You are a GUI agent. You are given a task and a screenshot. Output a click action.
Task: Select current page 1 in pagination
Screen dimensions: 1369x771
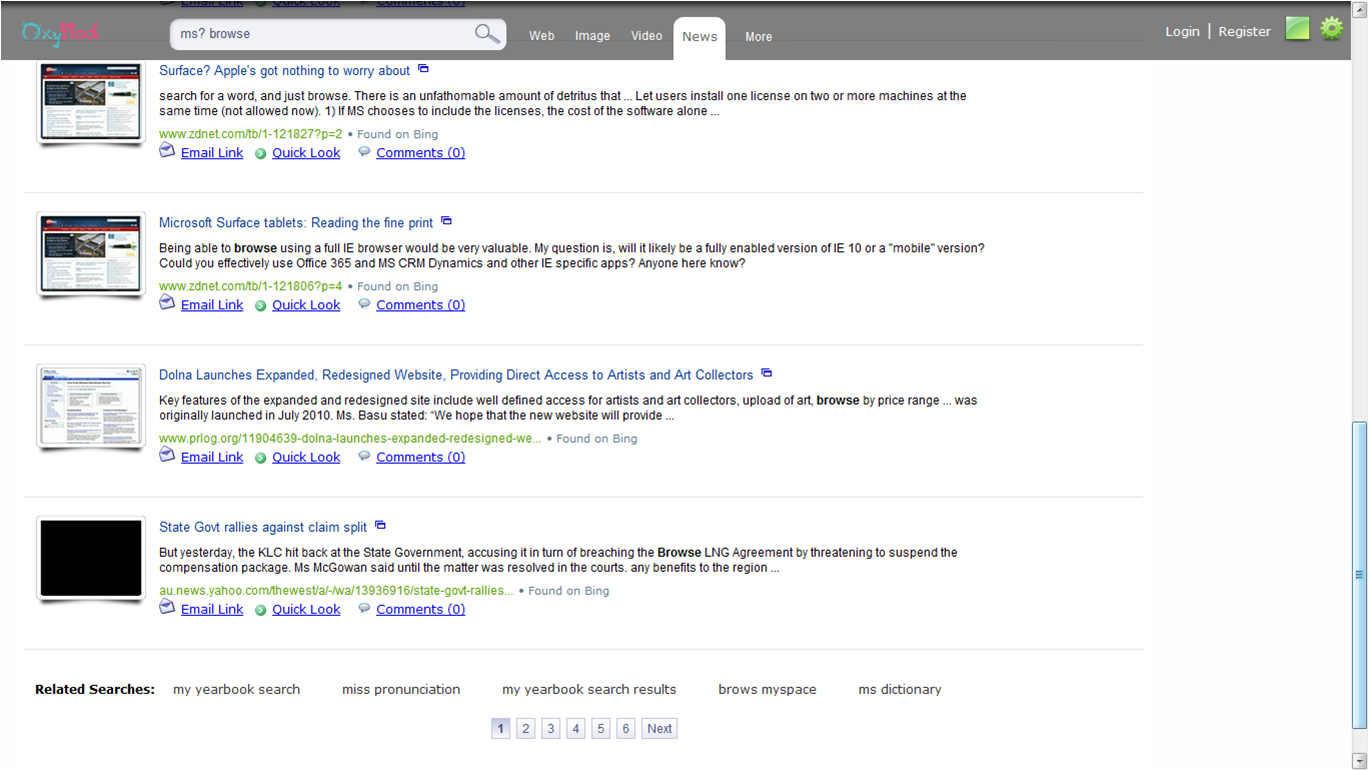(501, 728)
